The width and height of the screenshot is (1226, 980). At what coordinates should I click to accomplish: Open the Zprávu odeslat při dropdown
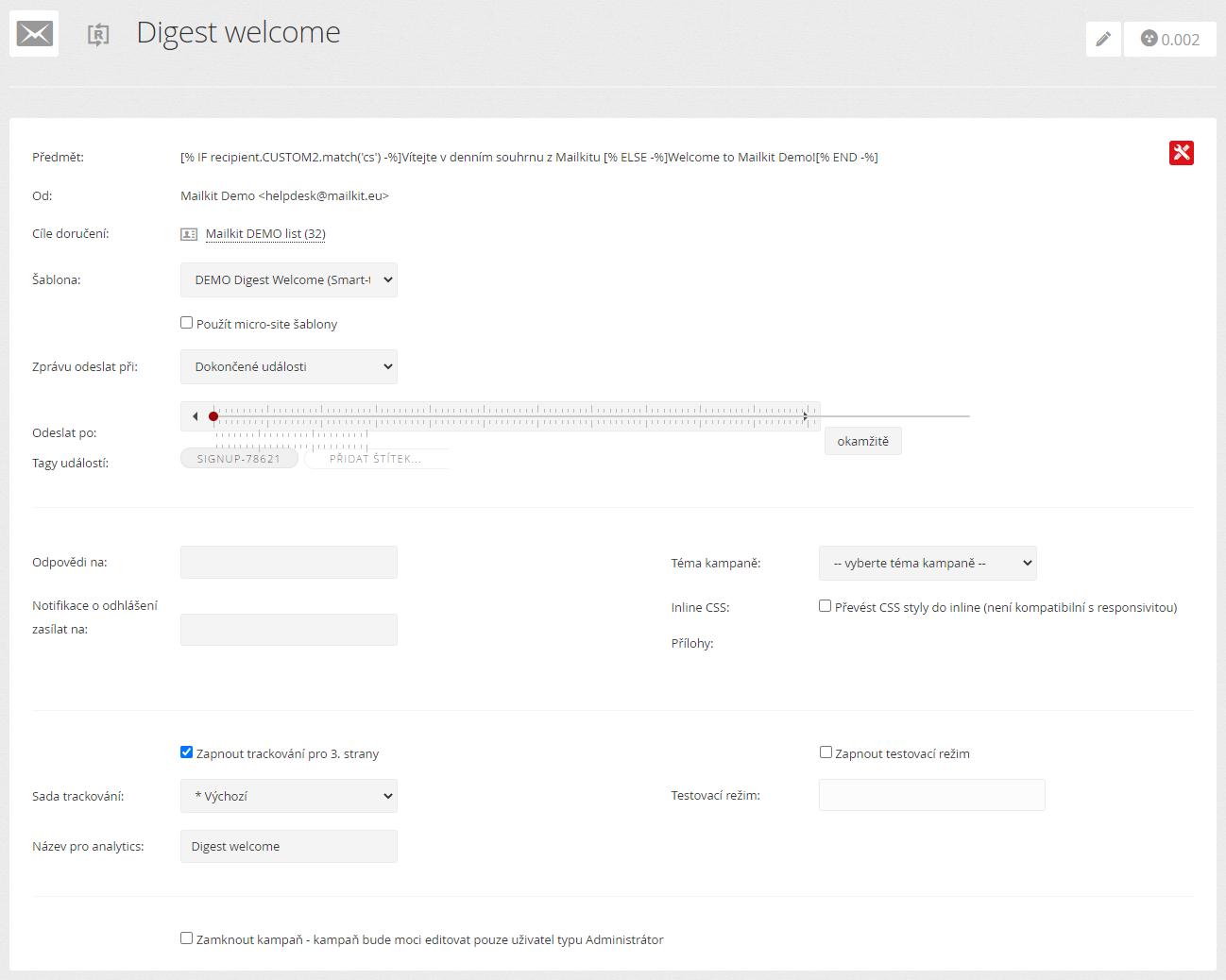[x=289, y=367]
